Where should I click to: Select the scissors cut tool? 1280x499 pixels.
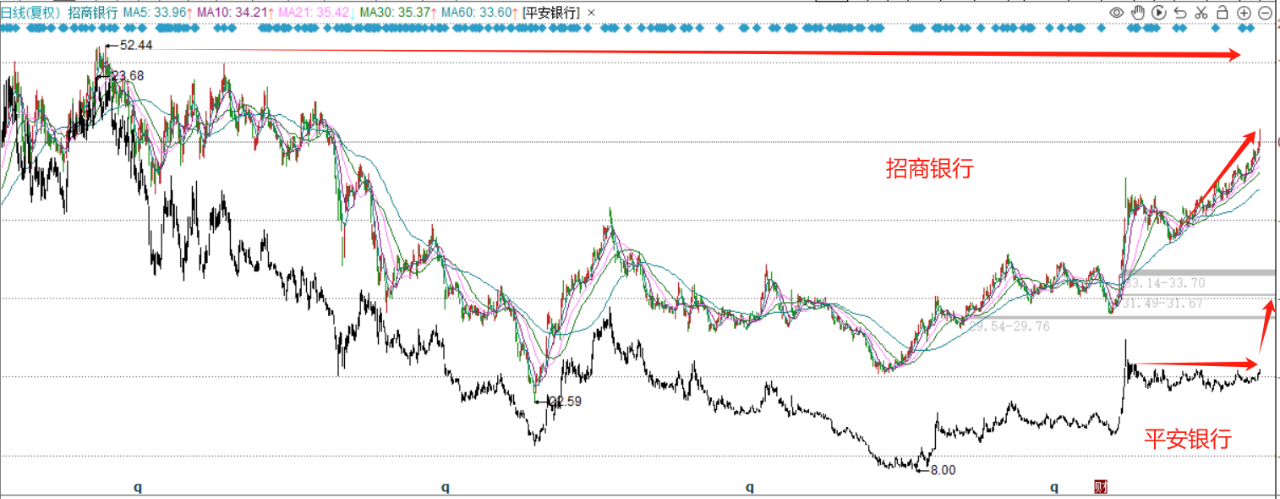pyautogui.click(x=1201, y=13)
